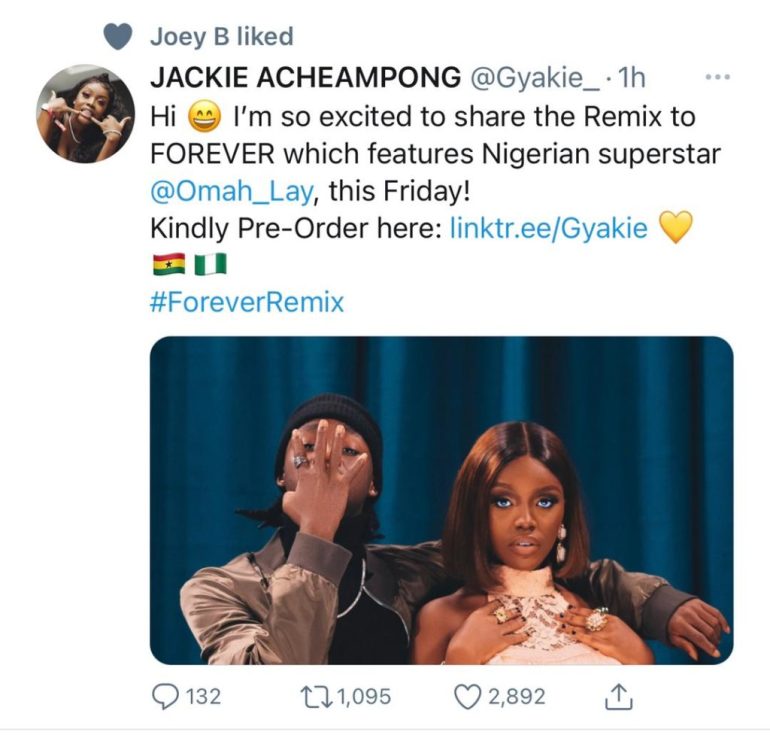Follow the linktr.ee/Gyakie pre-order link
This screenshot has height=735, width=770.
pos(549,229)
